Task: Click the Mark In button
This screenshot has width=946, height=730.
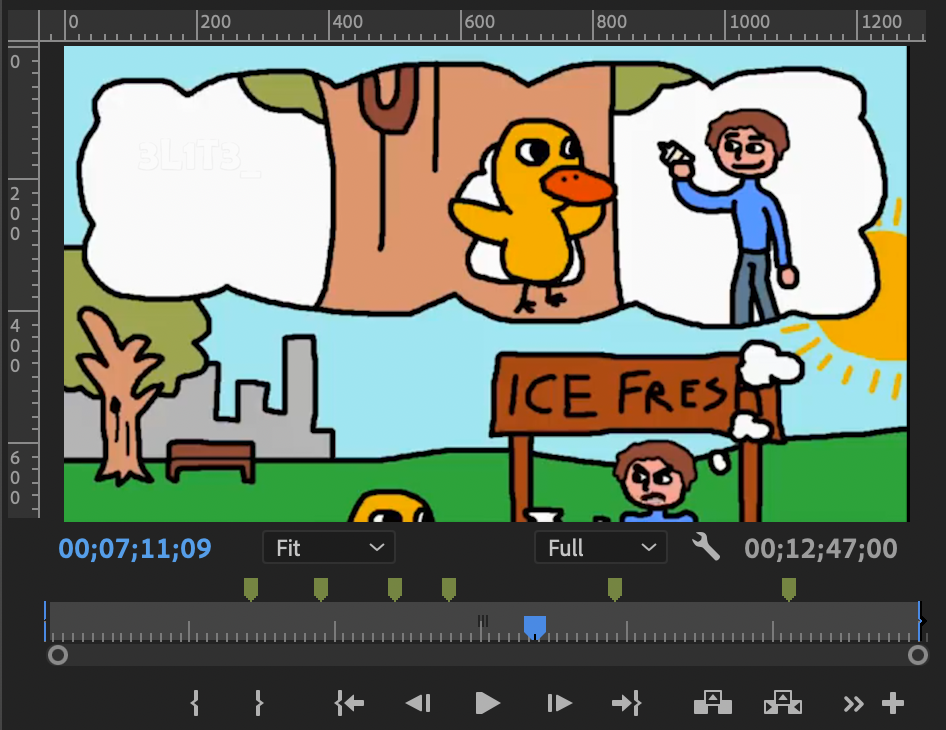Action: pyautogui.click(x=195, y=703)
